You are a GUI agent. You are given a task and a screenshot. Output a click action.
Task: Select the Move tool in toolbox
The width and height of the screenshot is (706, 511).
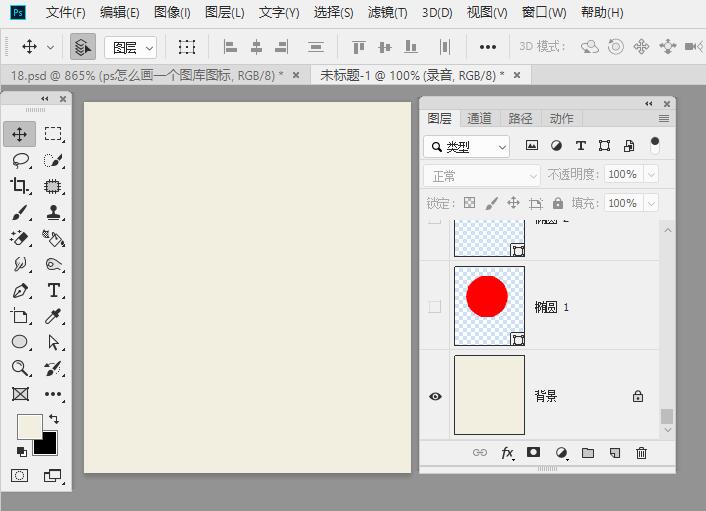pos(19,134)
